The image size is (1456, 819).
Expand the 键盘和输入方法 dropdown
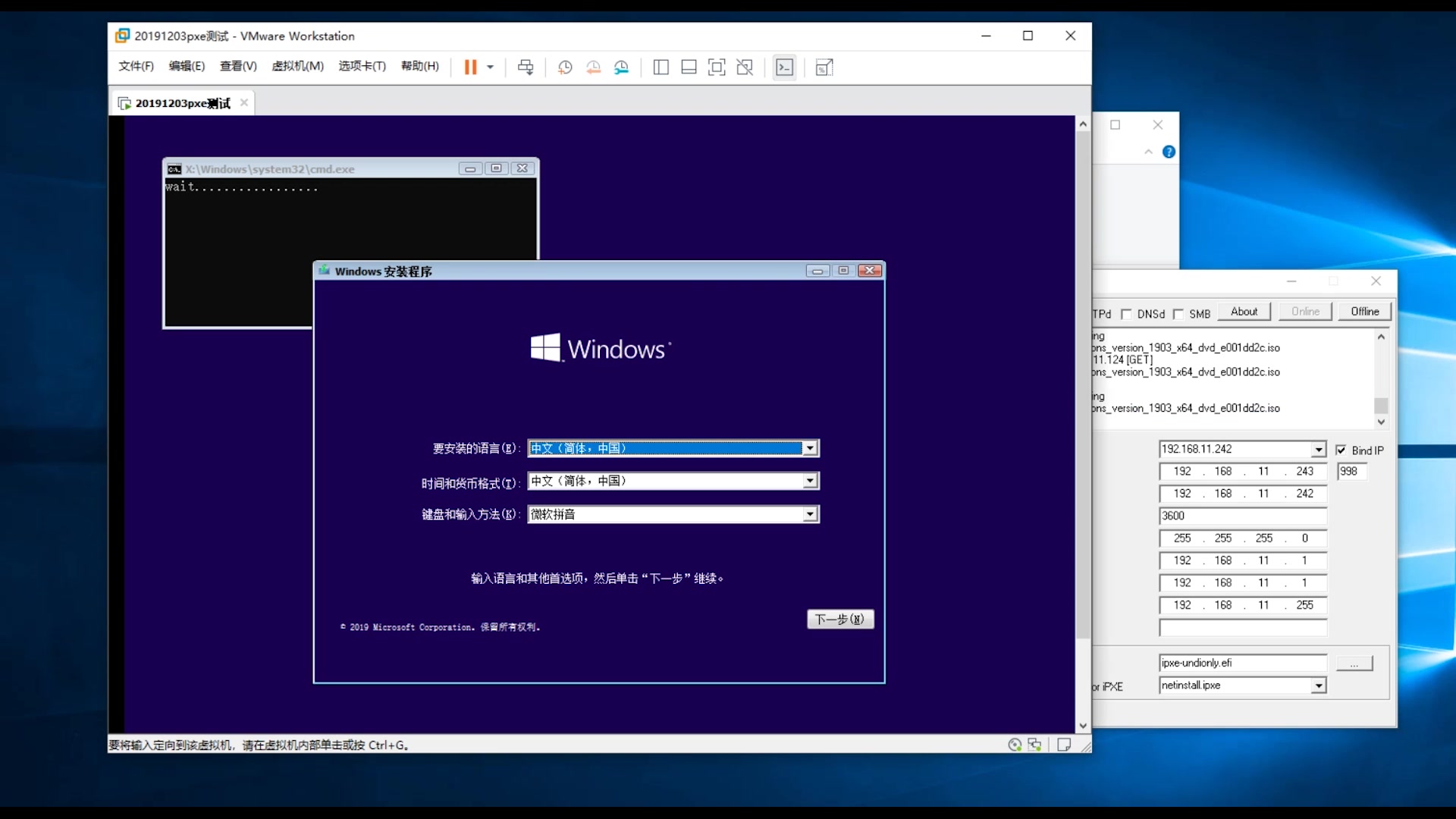[x=810, y=514]
